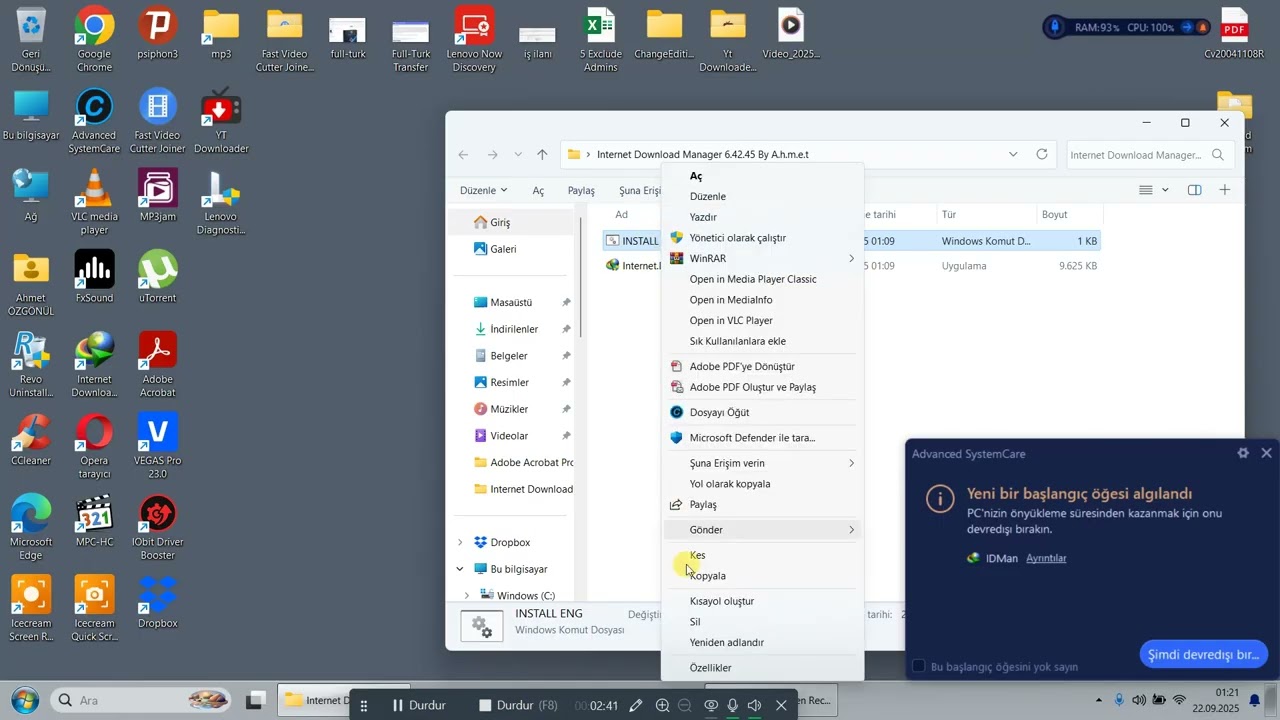Toggle recorder microphone icon
The width and height of the screenshot is (1280, 720).
[x=733, y=705]
